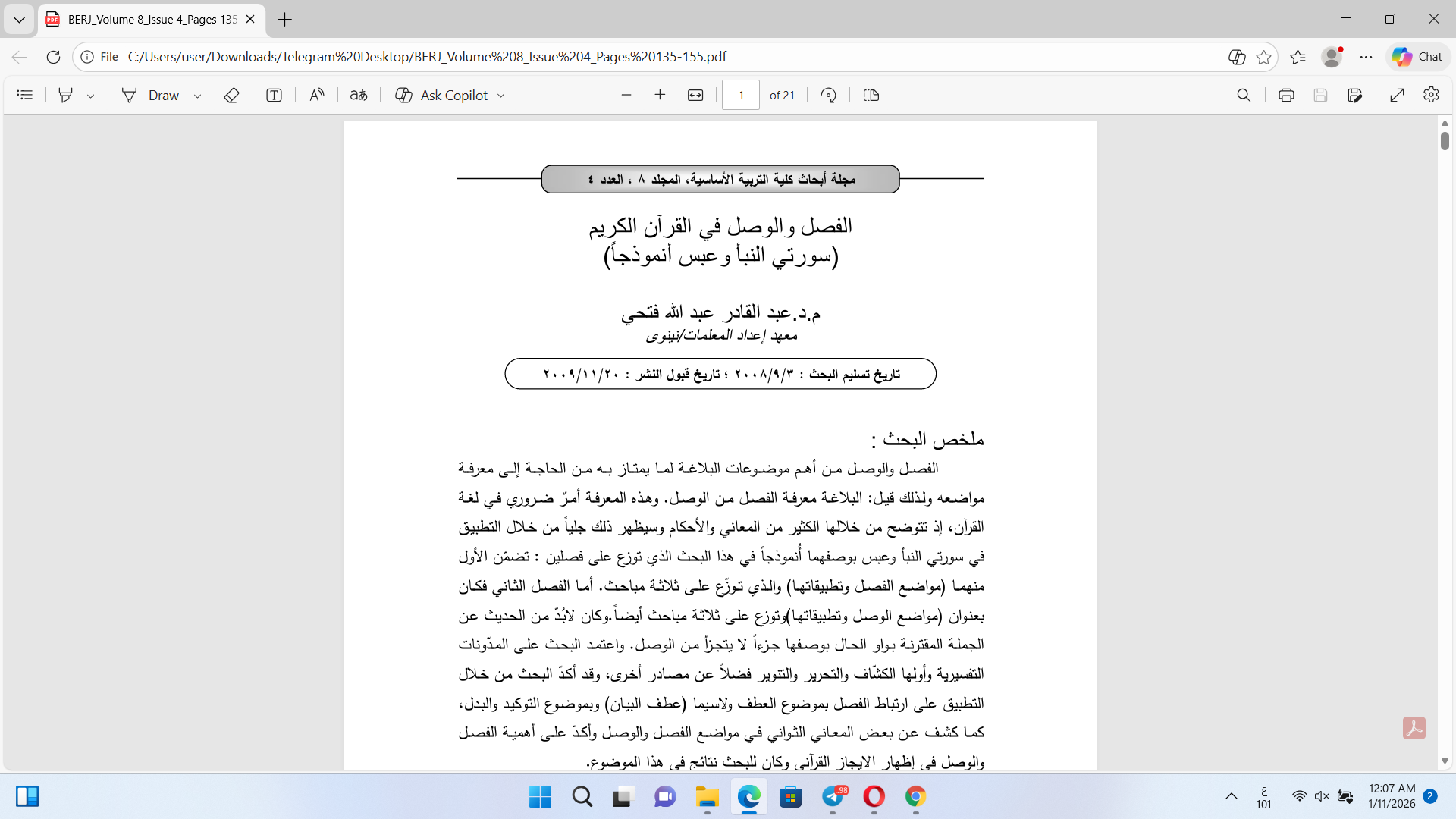Add this page to favorites
The image size is (1456, 819).
1263,57
